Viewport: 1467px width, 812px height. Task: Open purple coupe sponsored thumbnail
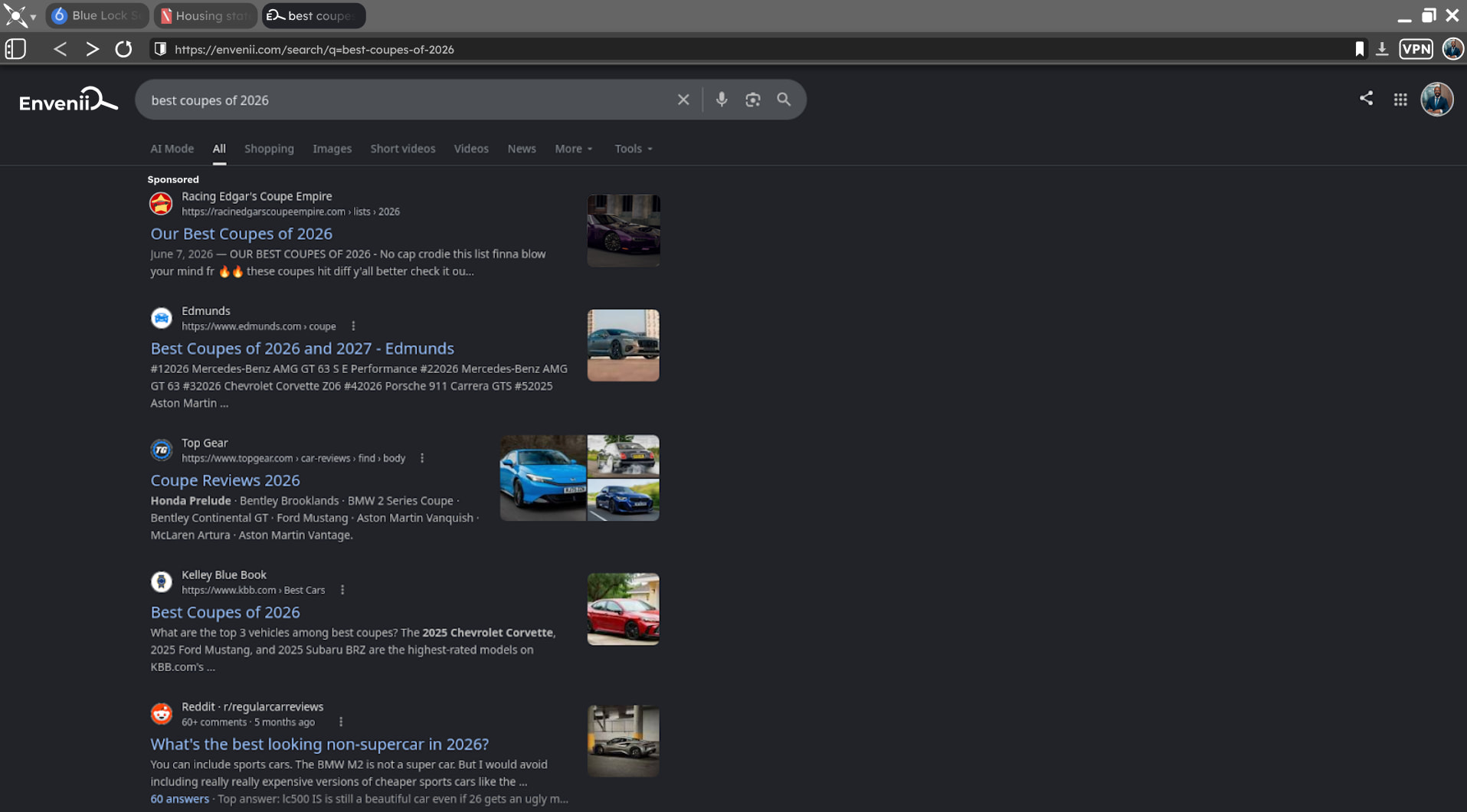(x=624, y=231)
